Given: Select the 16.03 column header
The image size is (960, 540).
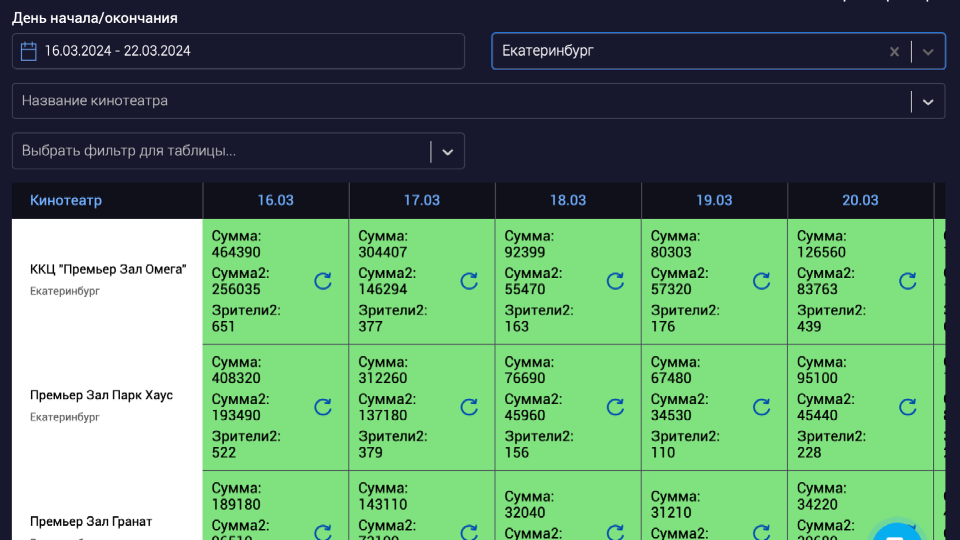Looking at the screenshot, I should click(276, 200).
